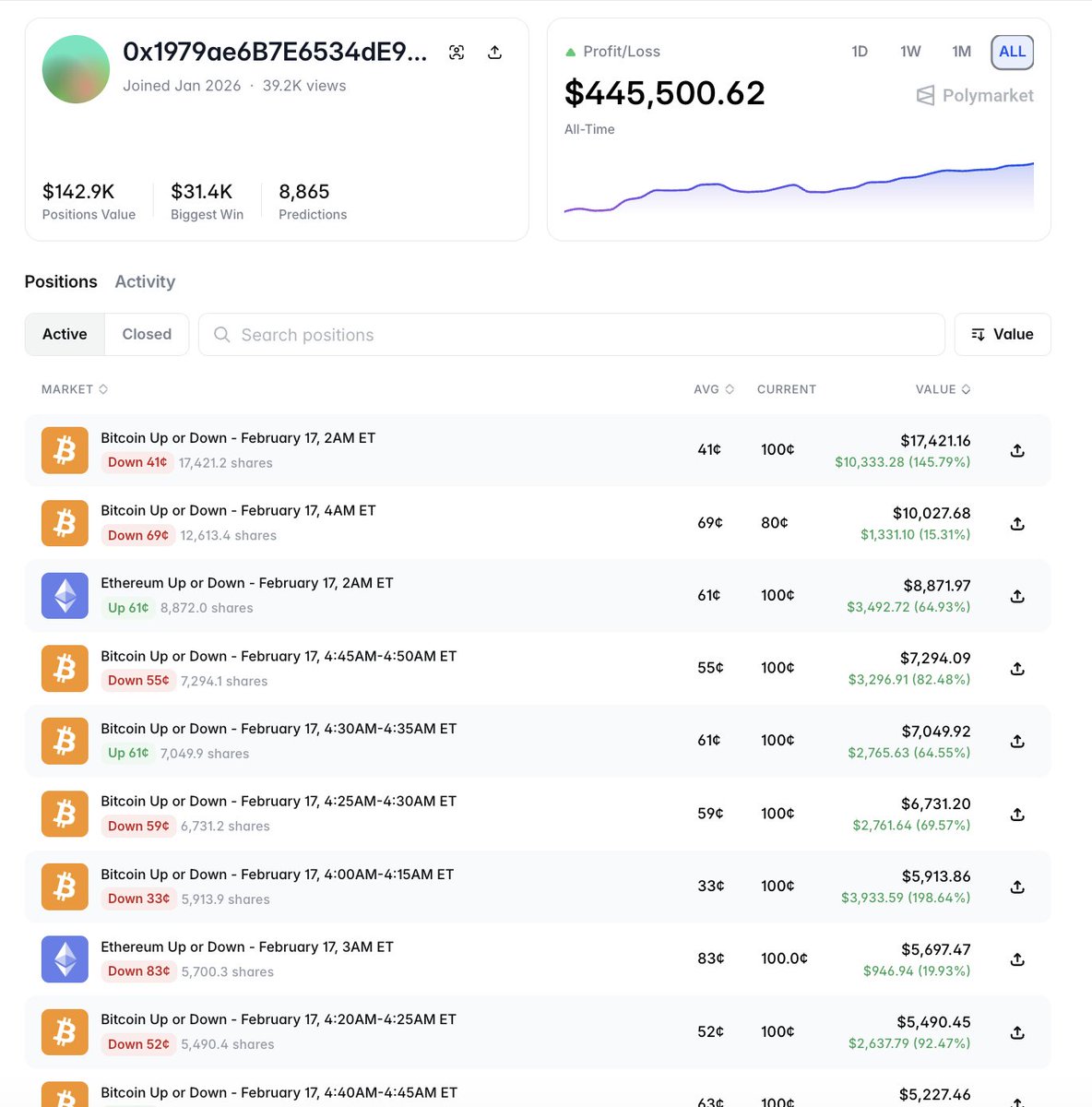
Task: Open the Value sort dropdown
Action: pyautogui.click(x=1003, y=334)
